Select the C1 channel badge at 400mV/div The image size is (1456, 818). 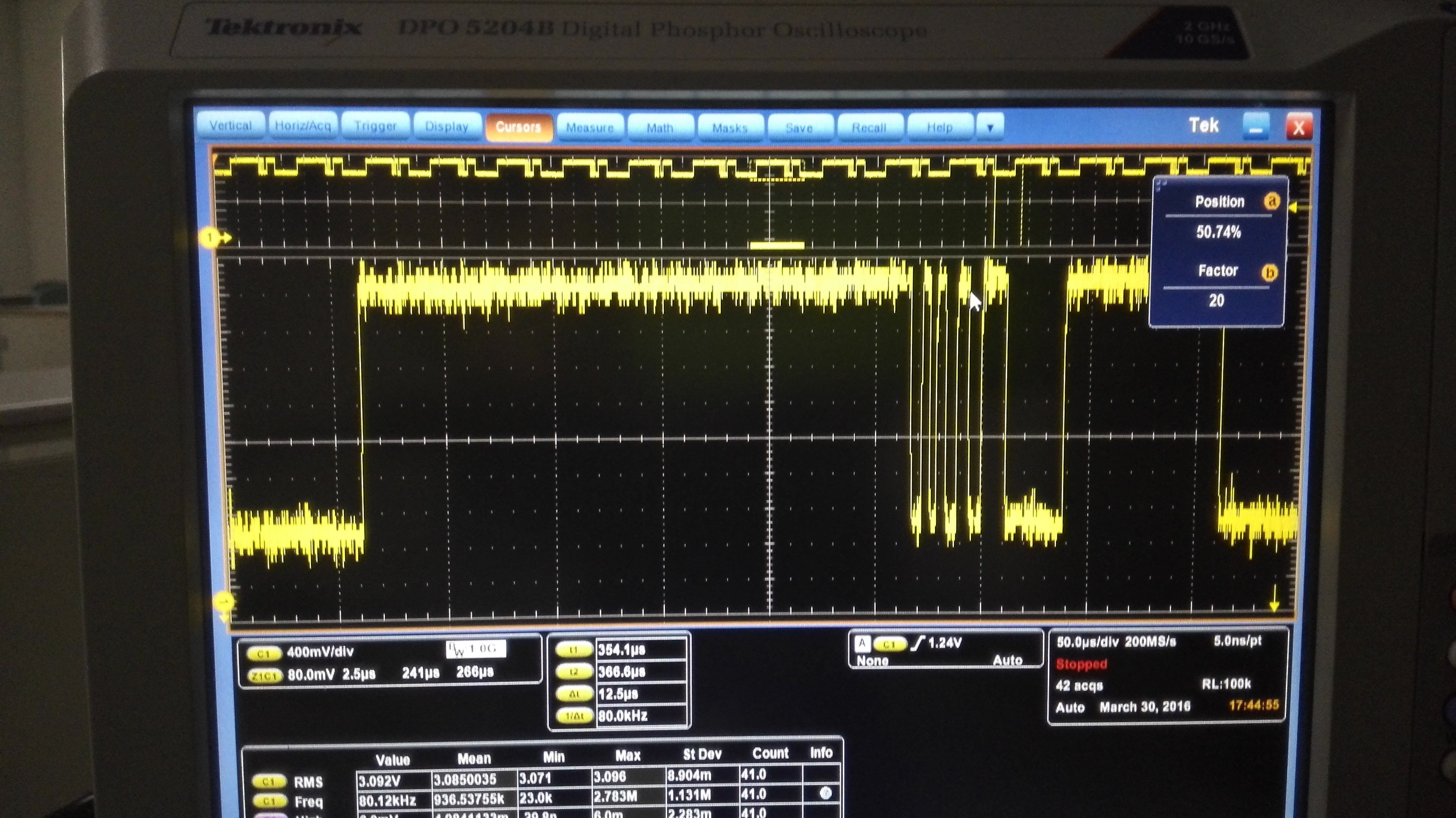[264, 653]
